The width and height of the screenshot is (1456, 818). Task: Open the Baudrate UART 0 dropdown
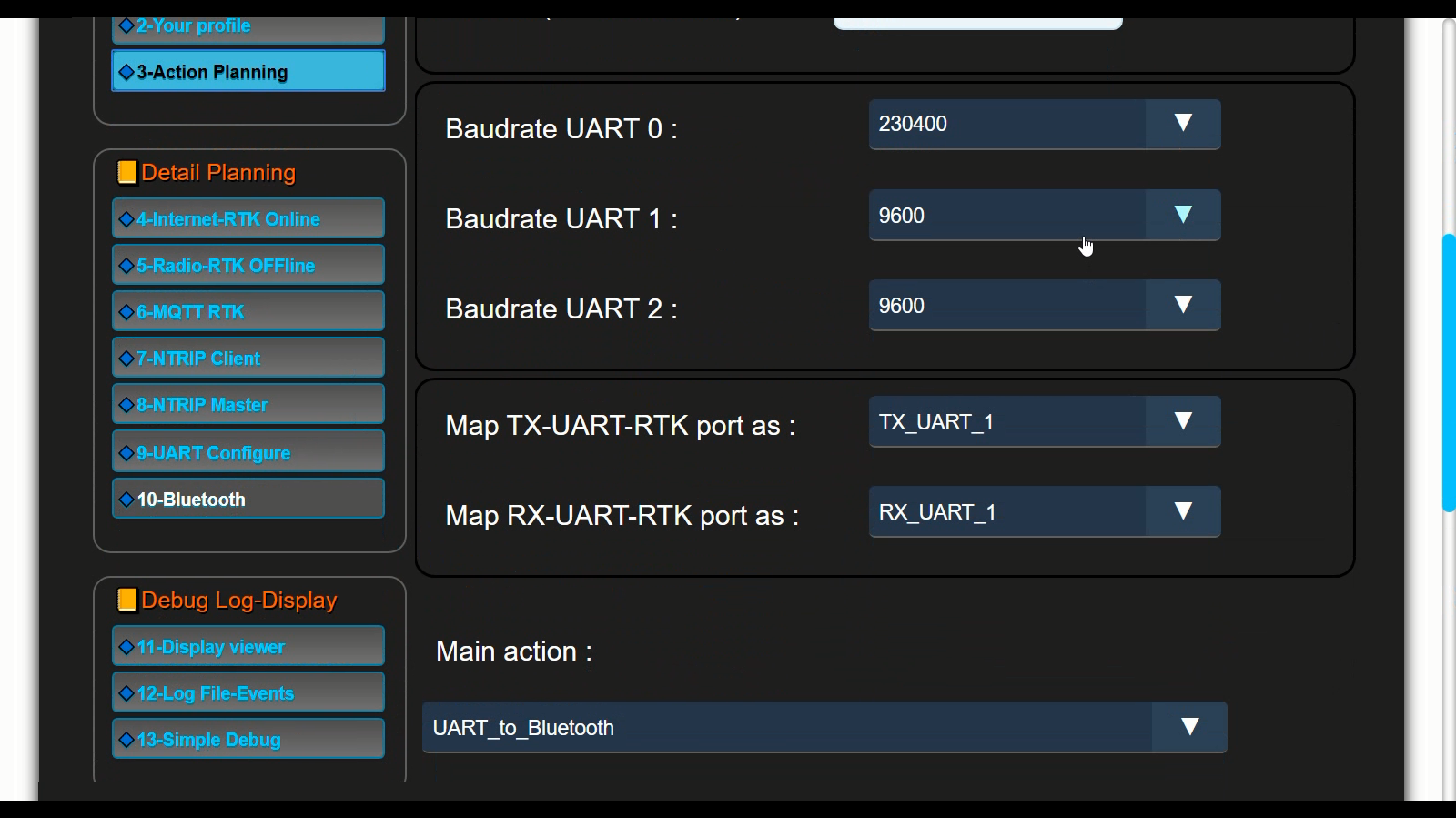(1044, 125)
